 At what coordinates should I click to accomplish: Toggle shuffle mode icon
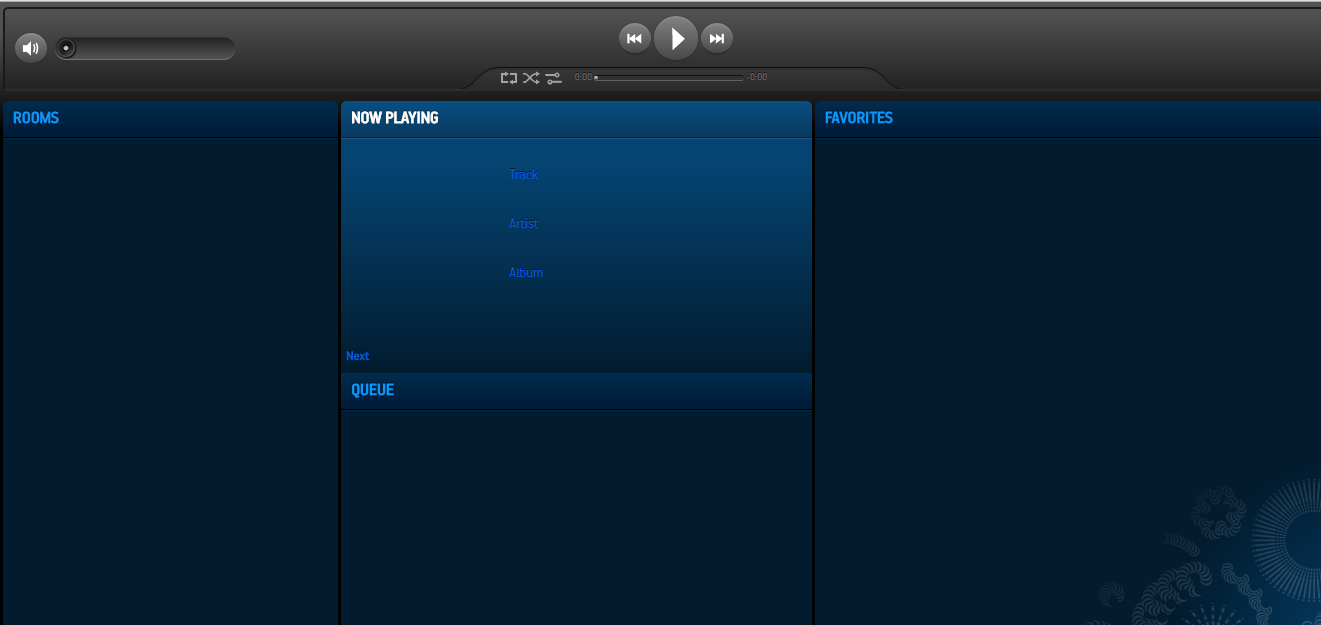(531, 77)
